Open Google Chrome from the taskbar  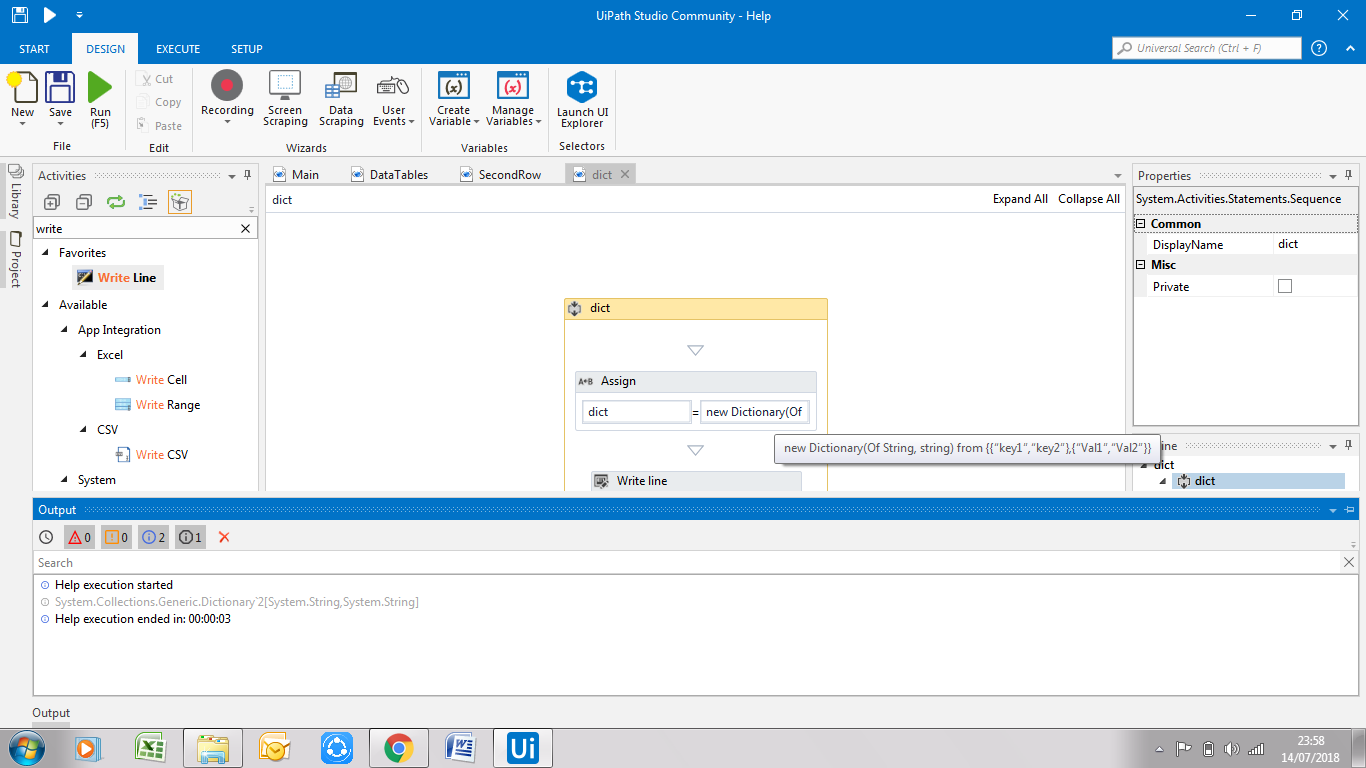(399, 748)
